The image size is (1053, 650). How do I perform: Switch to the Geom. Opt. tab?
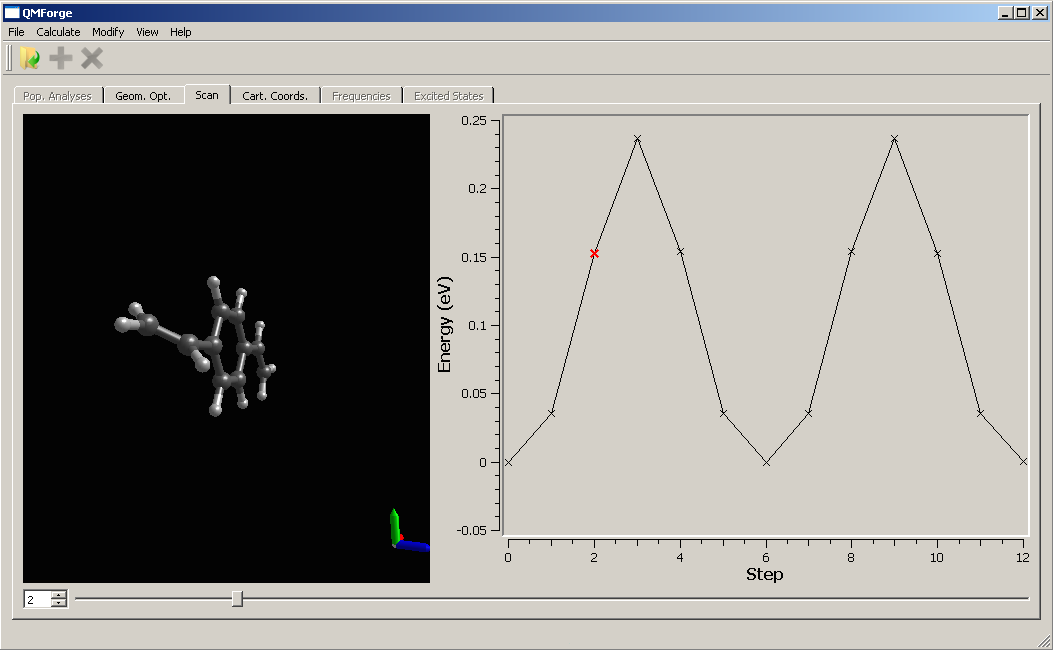coord(143,96)
